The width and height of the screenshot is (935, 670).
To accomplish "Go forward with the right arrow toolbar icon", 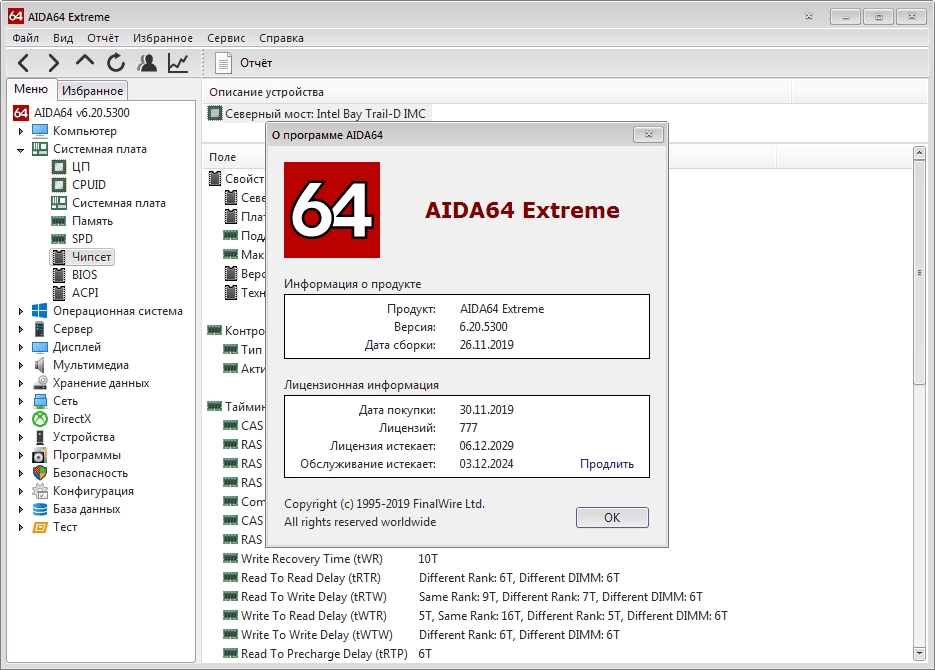I will [x=54, y=63].
